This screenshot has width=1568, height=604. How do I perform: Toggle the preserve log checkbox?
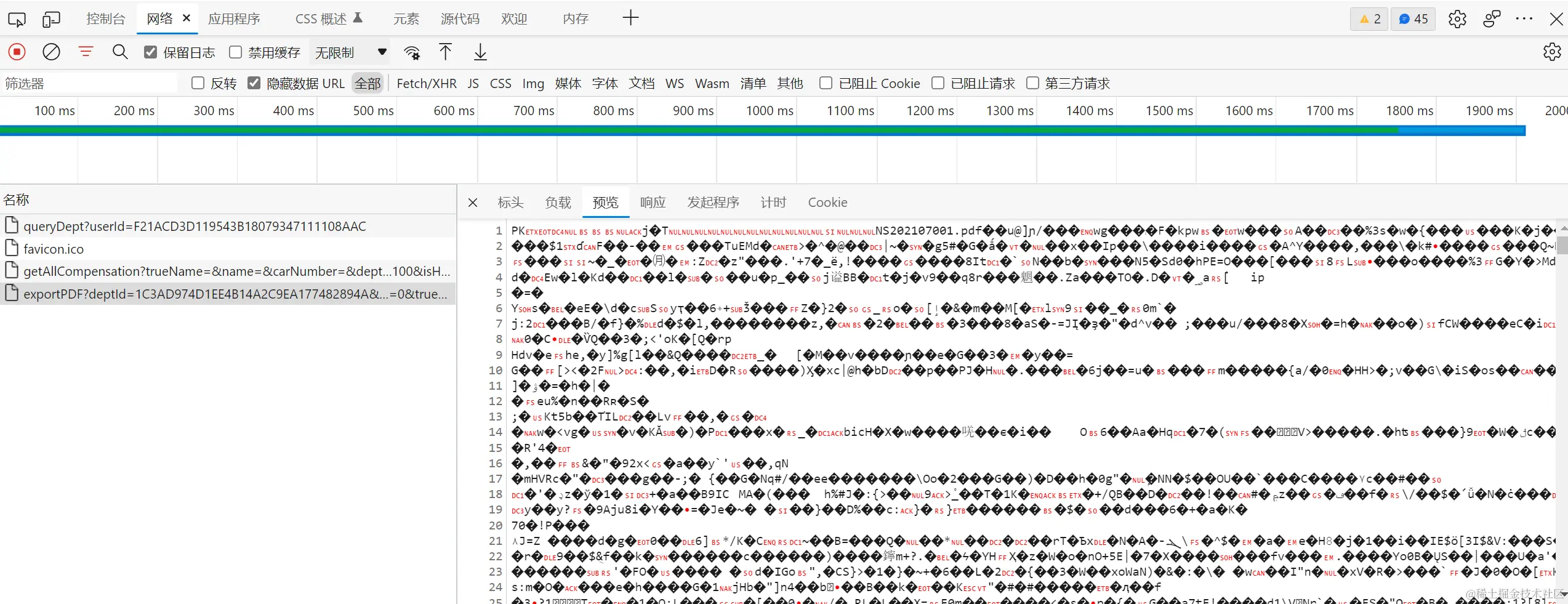[150, 52]
